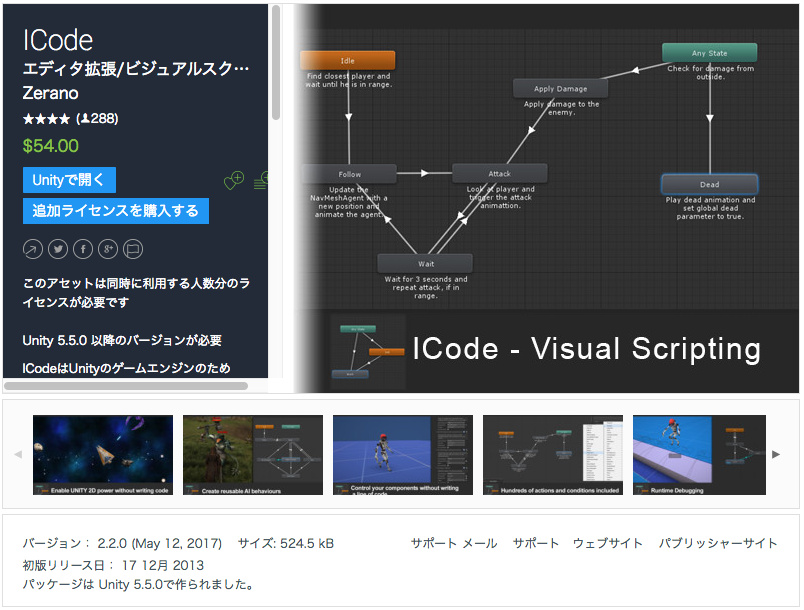
Task: Share on Google Plus icon
Action: click(108, 250)
